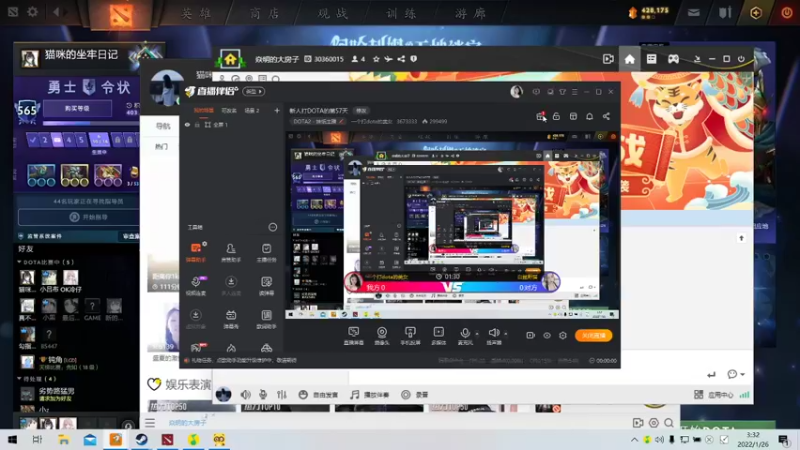Click the mixer sliders icon in the YY voice bar
The image size is (800, 450).
coord(282,394)
